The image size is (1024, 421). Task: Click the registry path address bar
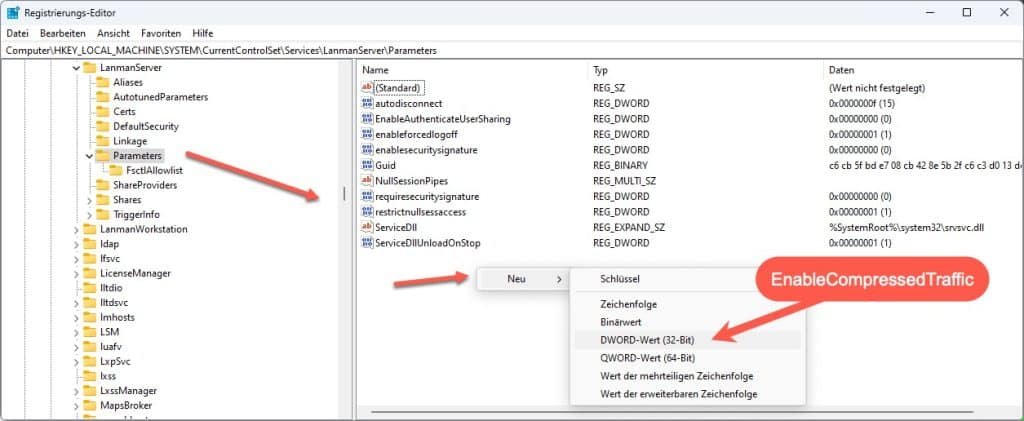click(512, 50)
